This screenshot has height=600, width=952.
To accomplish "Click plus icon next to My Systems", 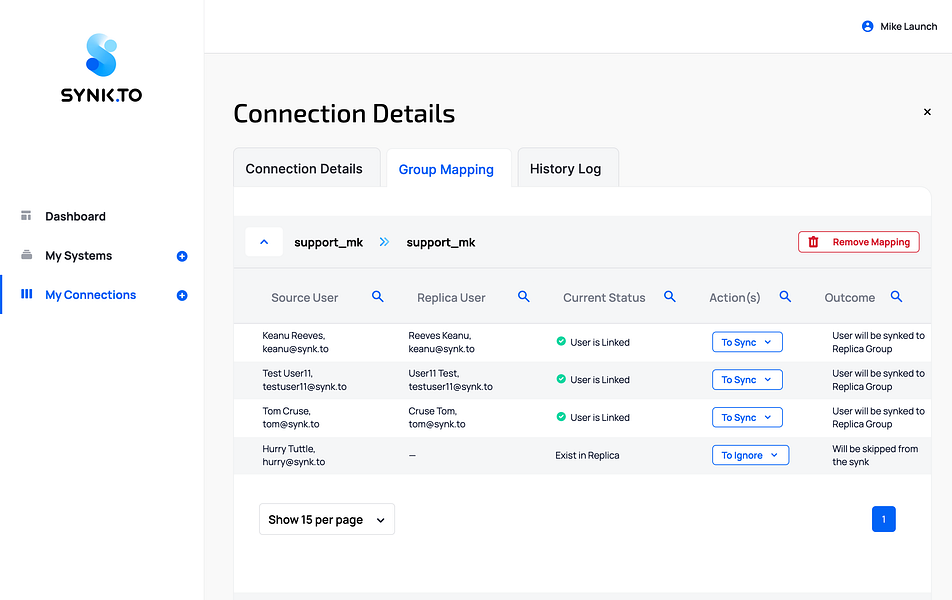I will (x=182, y=257).
